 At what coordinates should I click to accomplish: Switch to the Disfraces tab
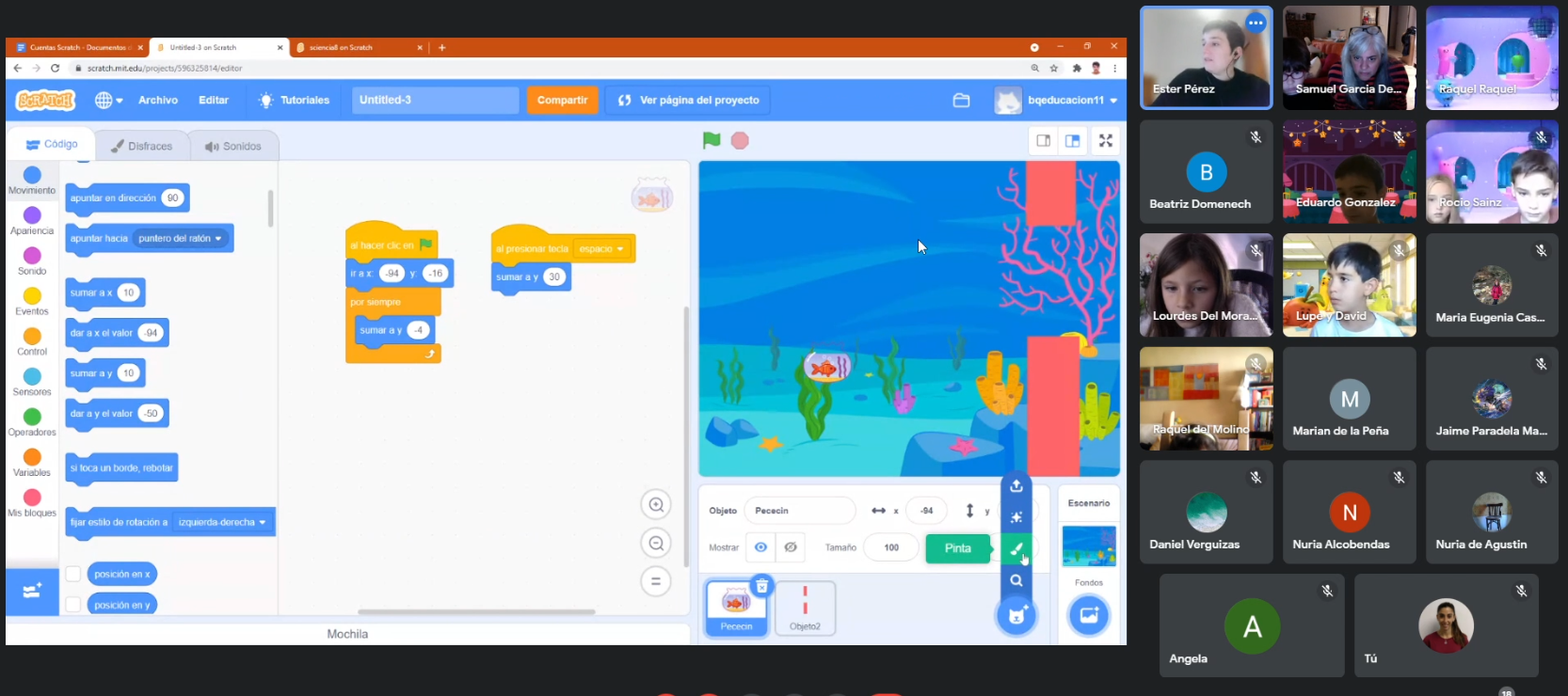click(x=142, y=146)
